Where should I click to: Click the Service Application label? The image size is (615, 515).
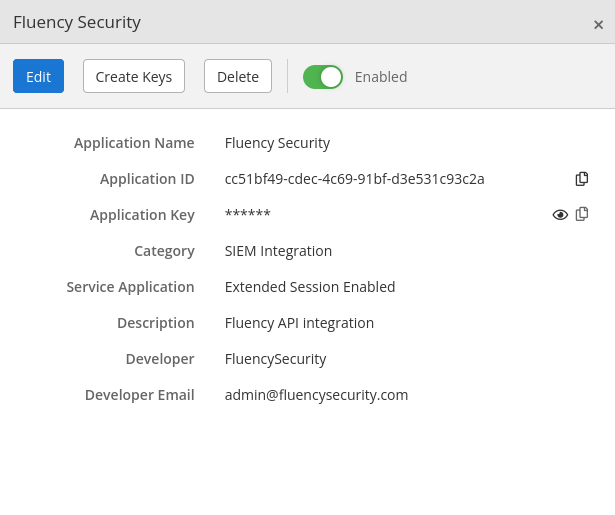pyautogui.click(x=130, y=287)
